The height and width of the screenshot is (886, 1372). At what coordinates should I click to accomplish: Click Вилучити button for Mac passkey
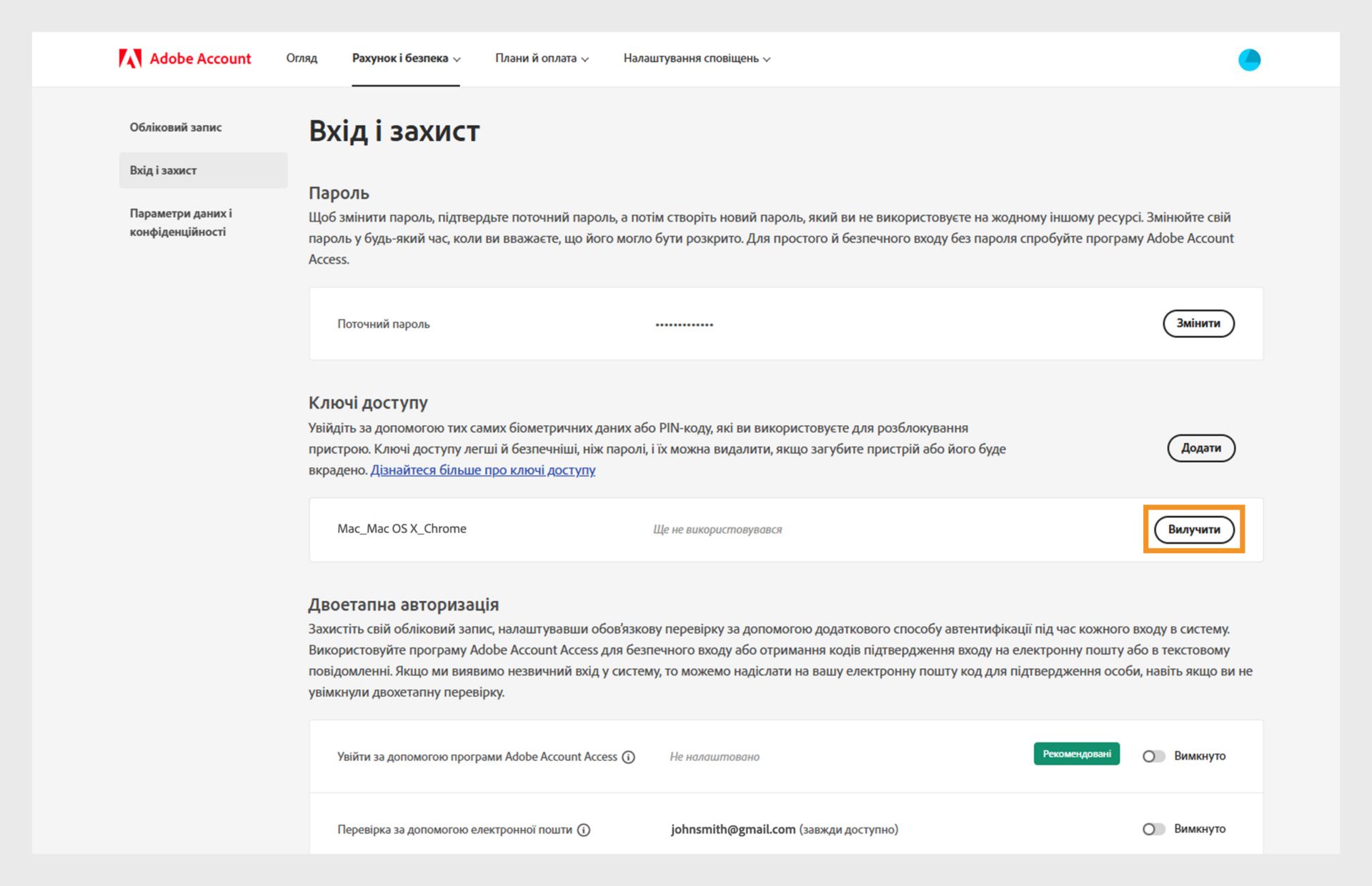click(x=1194, y=529)
